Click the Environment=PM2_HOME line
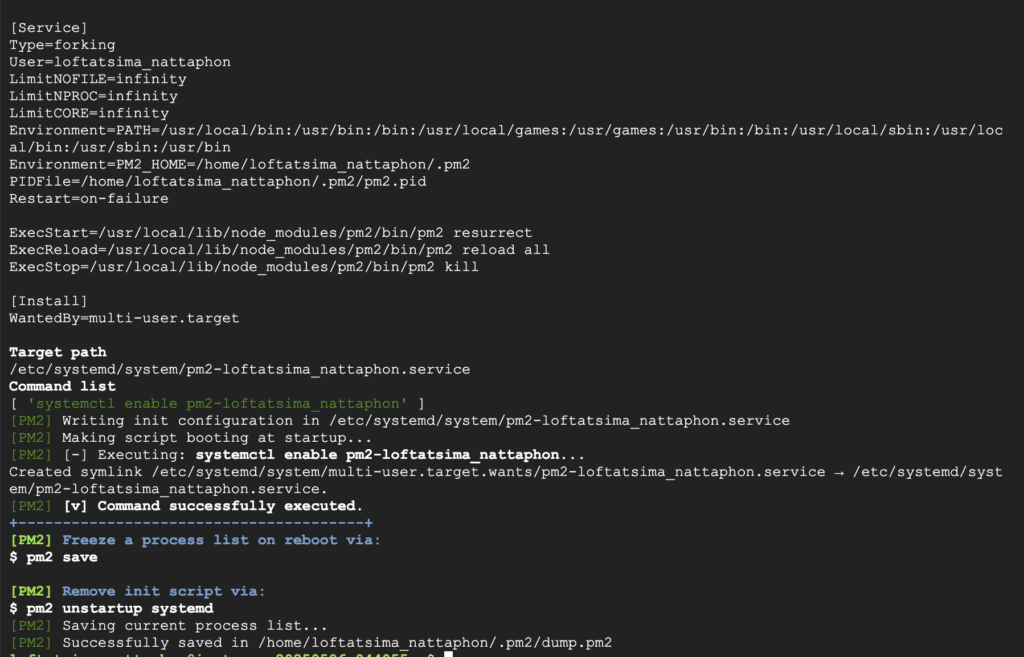The height and width of the screenshot is (657, 1024). point(239,165)
